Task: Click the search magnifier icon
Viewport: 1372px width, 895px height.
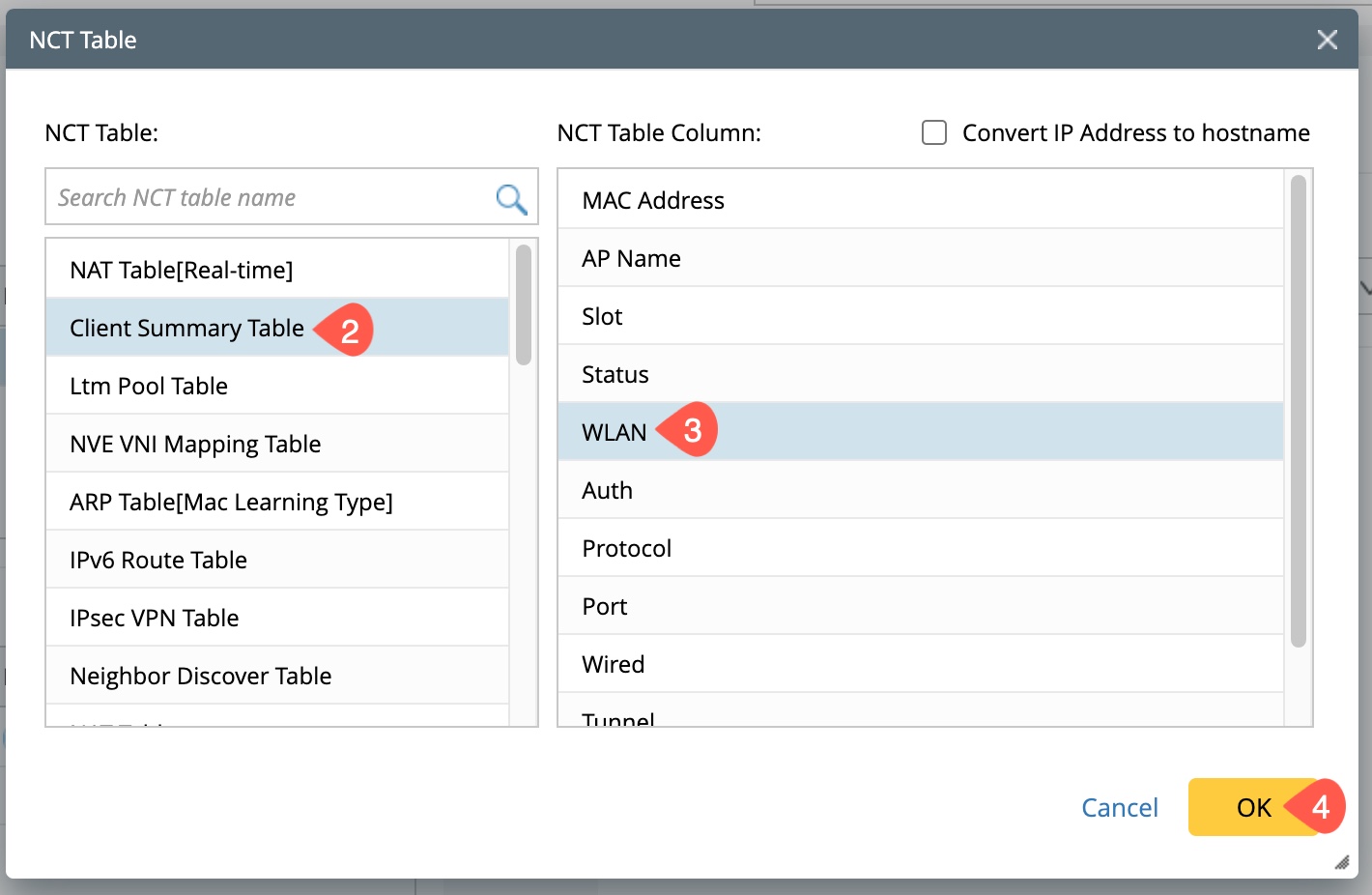Action: (511, 199)
